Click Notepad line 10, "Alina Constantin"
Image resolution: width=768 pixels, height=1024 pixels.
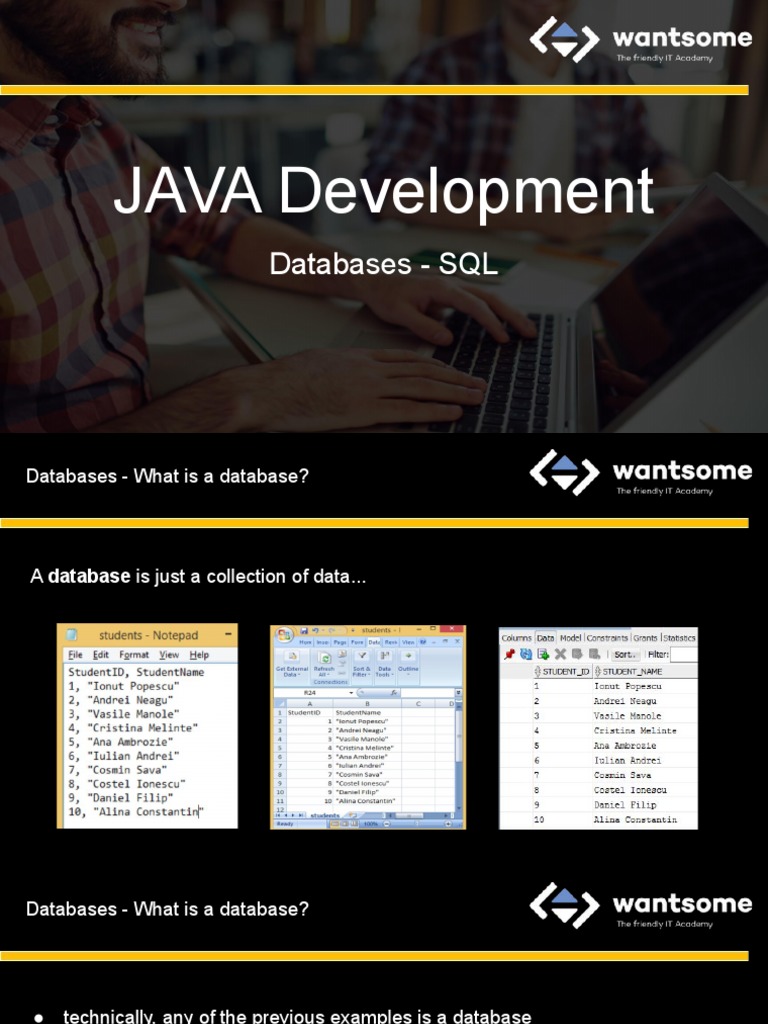(135, 811)
